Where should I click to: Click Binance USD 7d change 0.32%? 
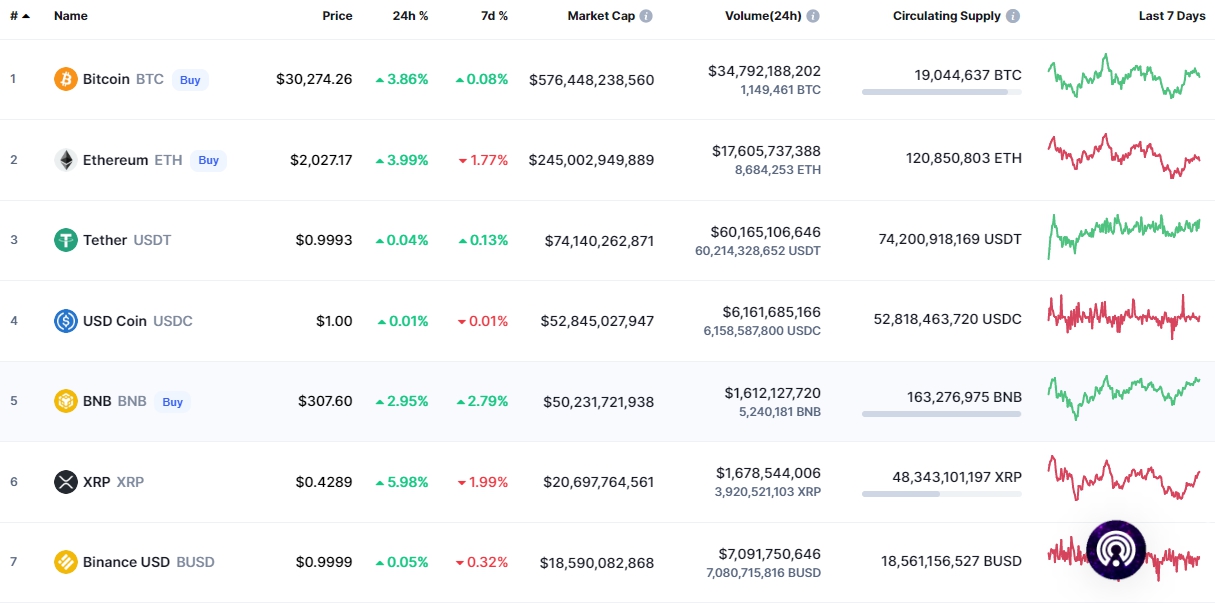pyautogui.click(x=483, y=562)
